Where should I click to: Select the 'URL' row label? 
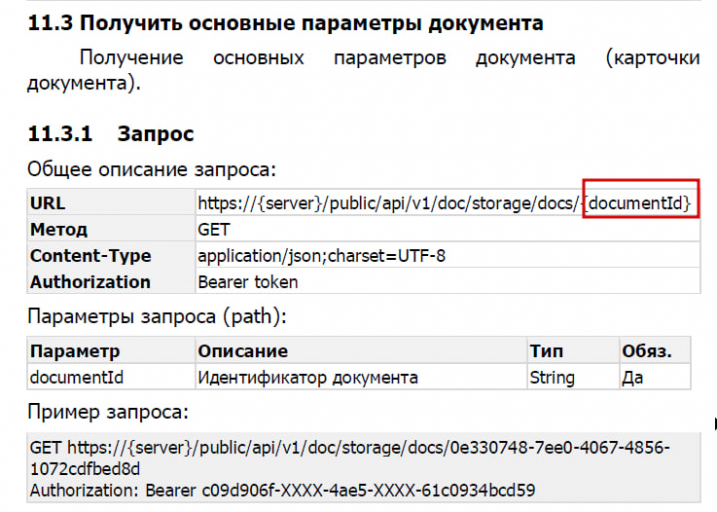pos(48,203)
